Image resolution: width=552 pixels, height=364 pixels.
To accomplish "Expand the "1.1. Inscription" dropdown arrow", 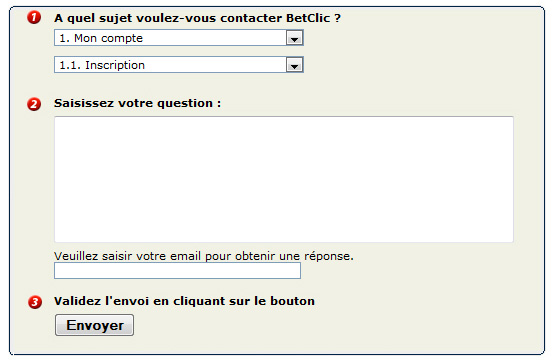I will coord(294,65).
